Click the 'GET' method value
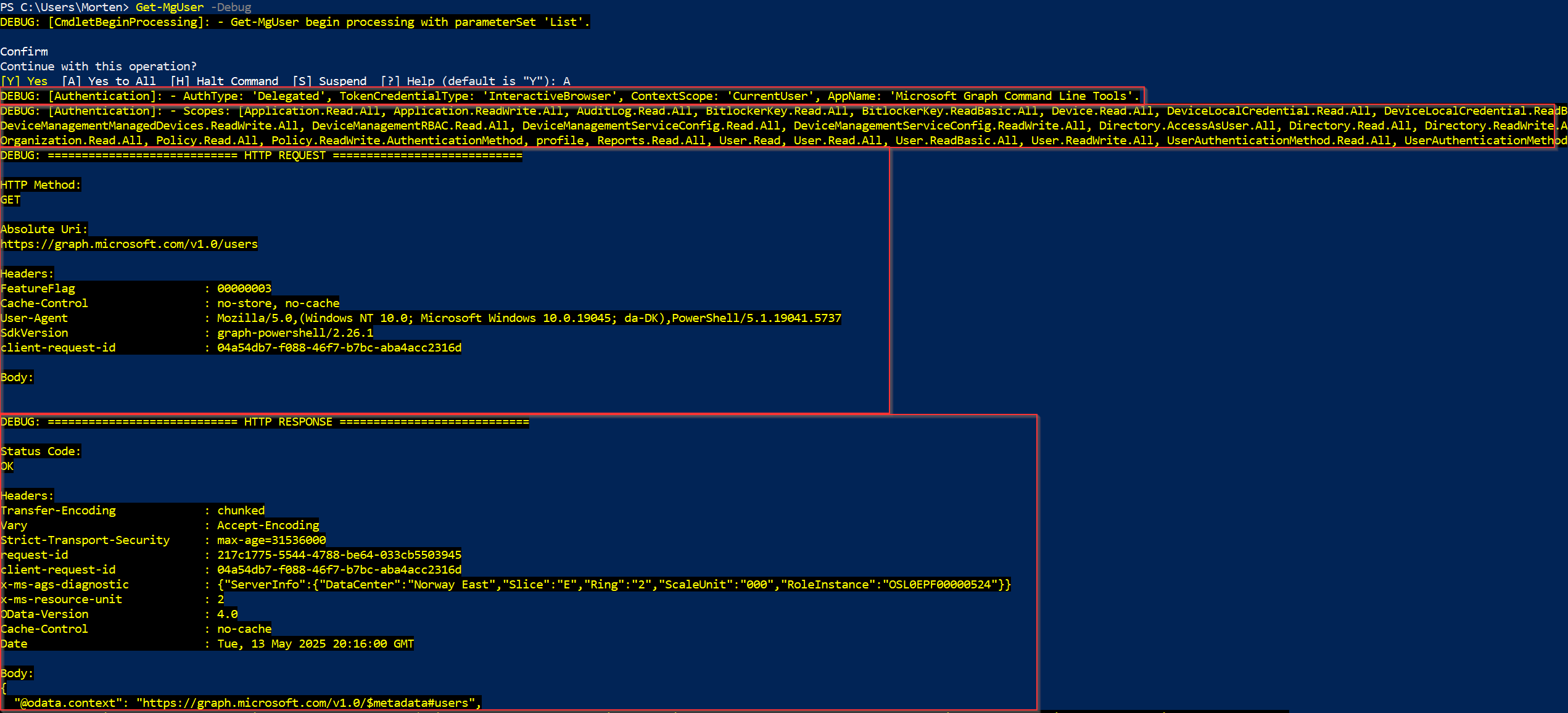The width and height of the screenshot is (1568, 713). pyautogui.click(x=10, y=200)
